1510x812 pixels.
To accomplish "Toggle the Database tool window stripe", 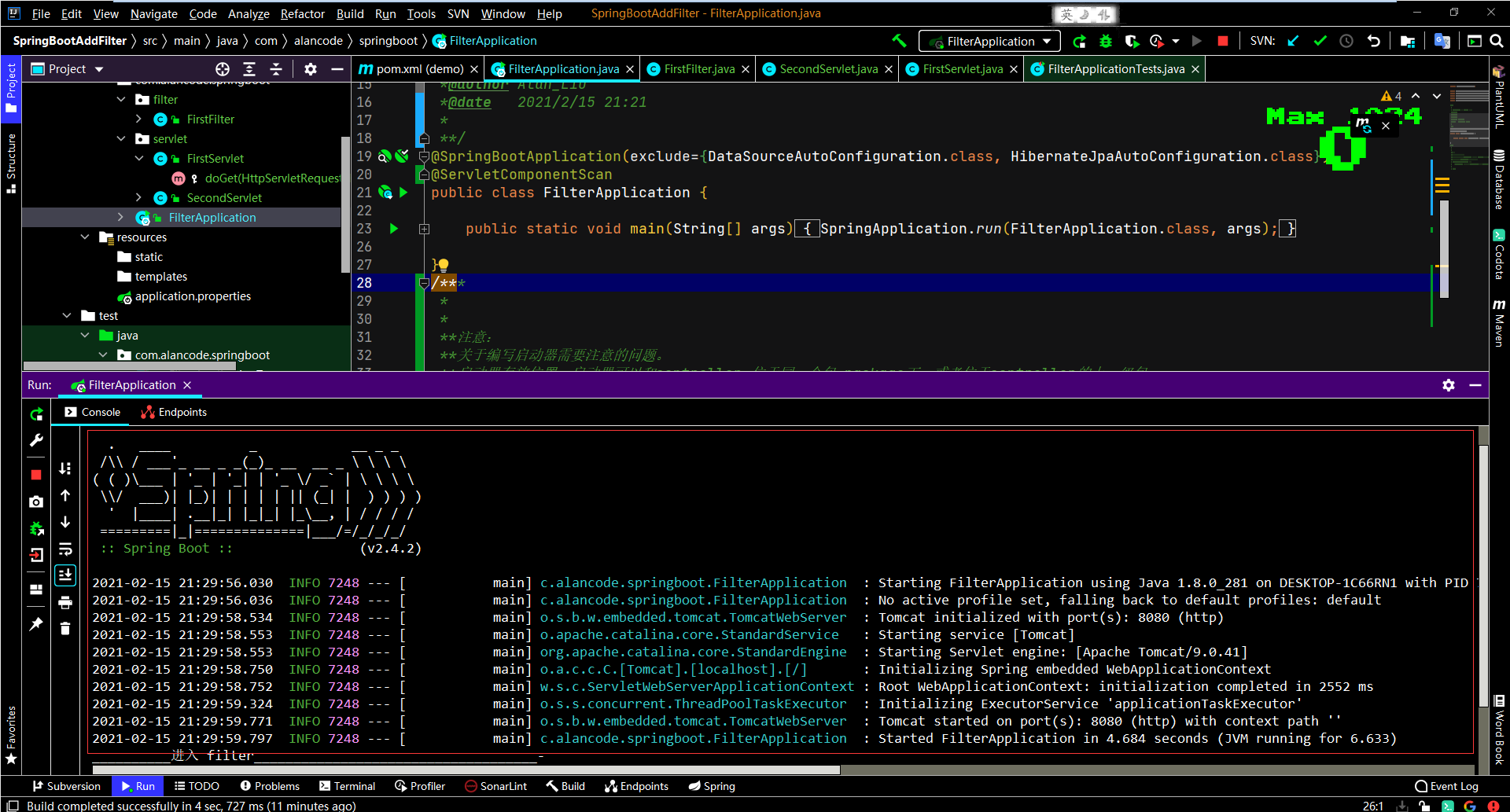I will [1499, 179].
